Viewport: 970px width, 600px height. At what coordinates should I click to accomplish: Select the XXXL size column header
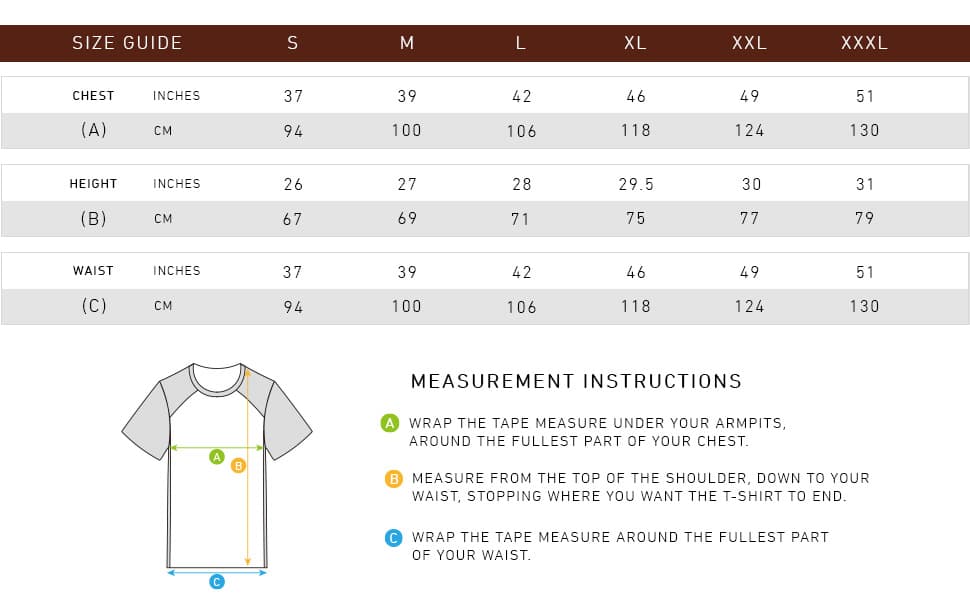[x=864, y=43]
